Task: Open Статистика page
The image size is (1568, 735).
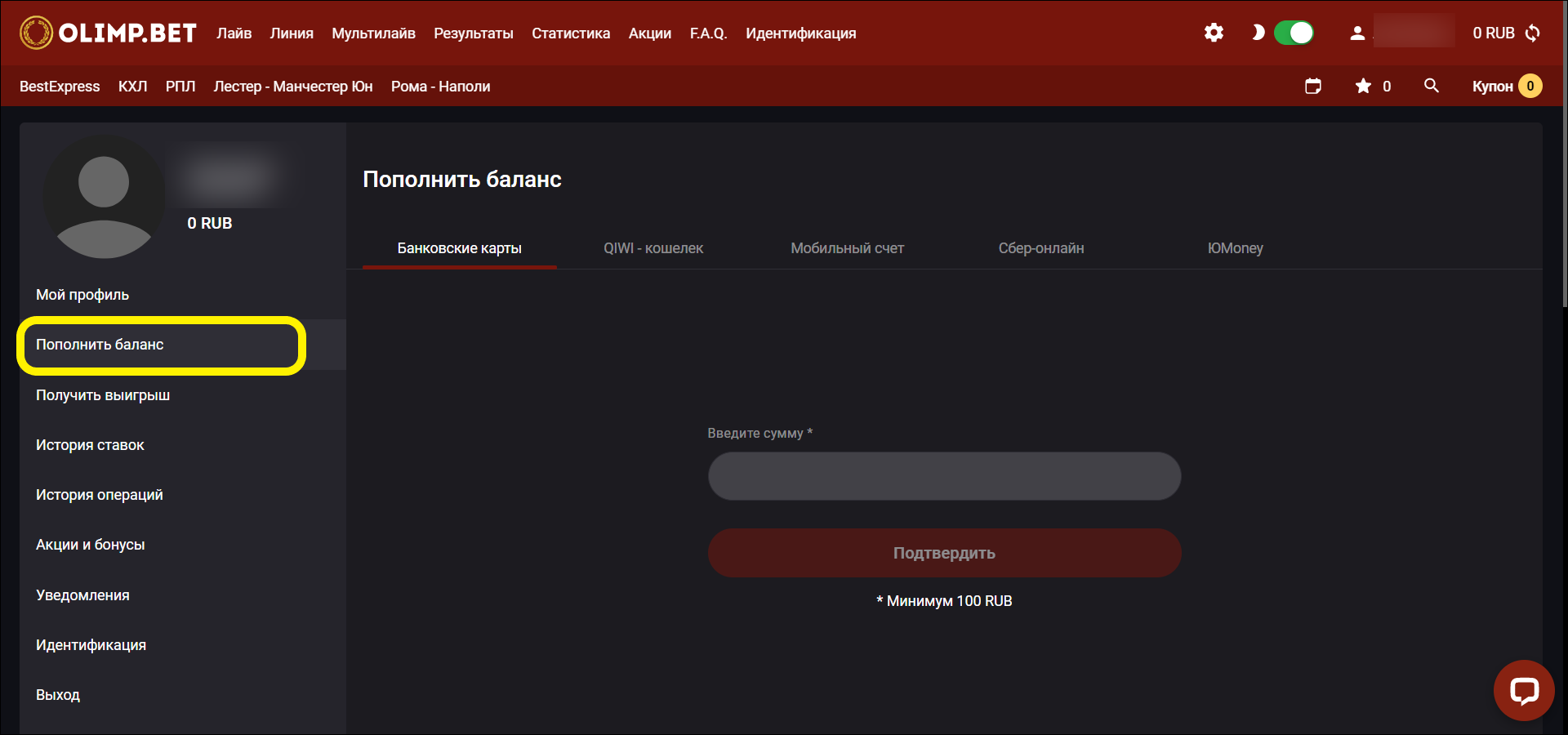Action: (x=571, y=33)
